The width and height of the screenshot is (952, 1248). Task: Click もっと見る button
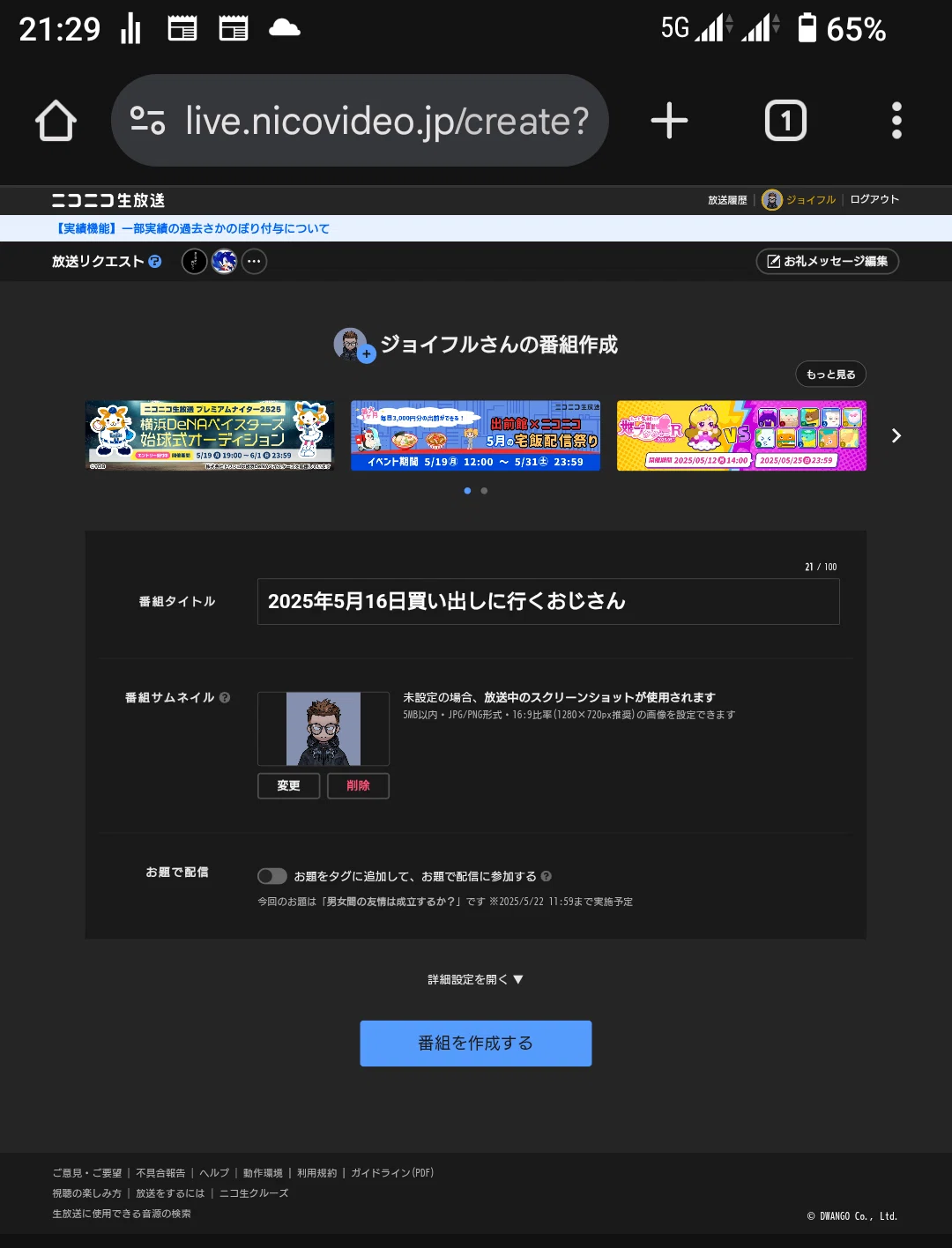(831, 375)
